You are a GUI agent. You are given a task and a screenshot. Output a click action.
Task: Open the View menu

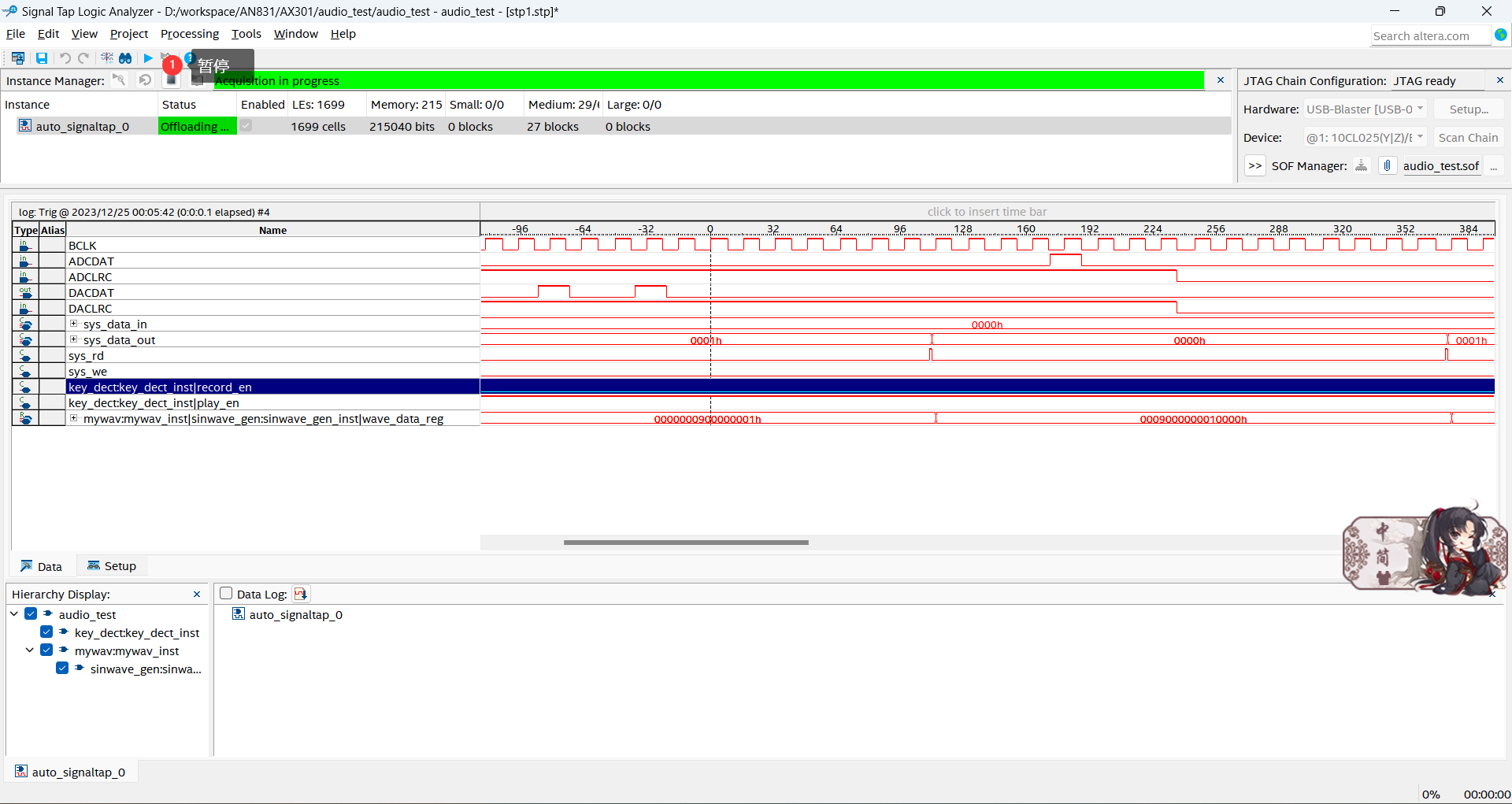pos(84,34)
